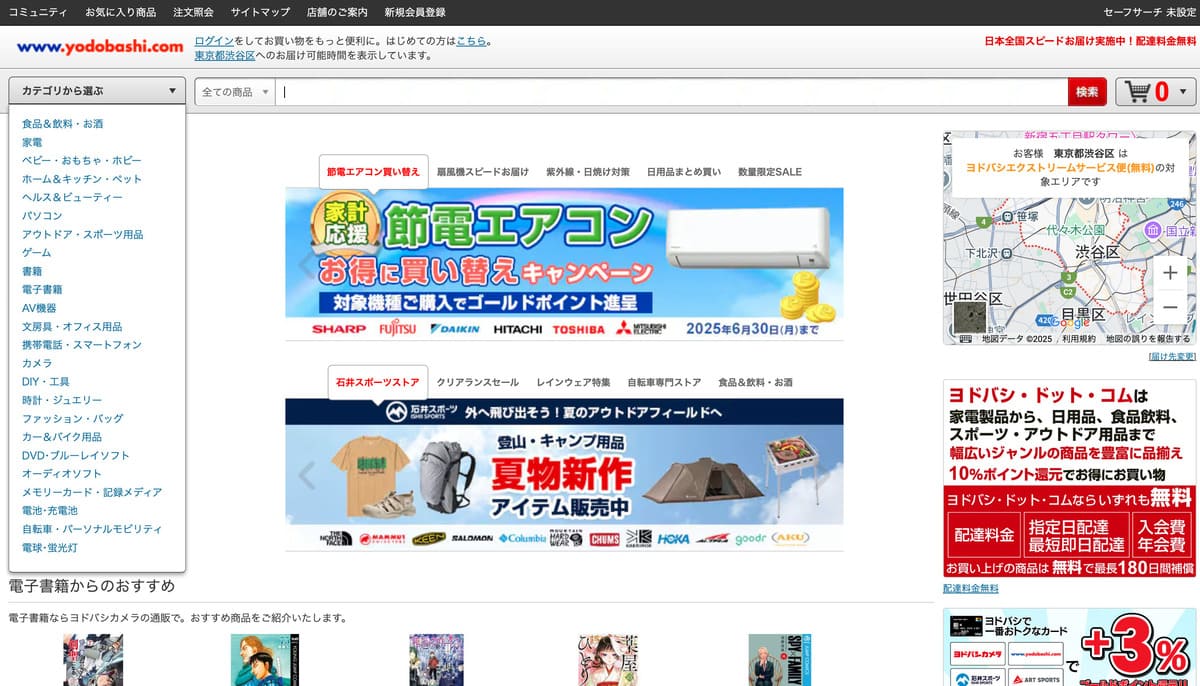Viewport: 1200px width, 686px height.
Task: Click the 配達料金無料 link below the red banner
Action: (x=970, y=588)
